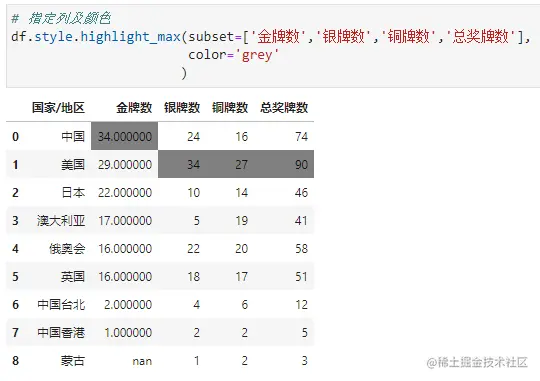The height and width of the screenshot is (381, 540).
Task: Click the silver value 5 for 澳大利亚
Action: pyautogui.click(x=197, y=220)
